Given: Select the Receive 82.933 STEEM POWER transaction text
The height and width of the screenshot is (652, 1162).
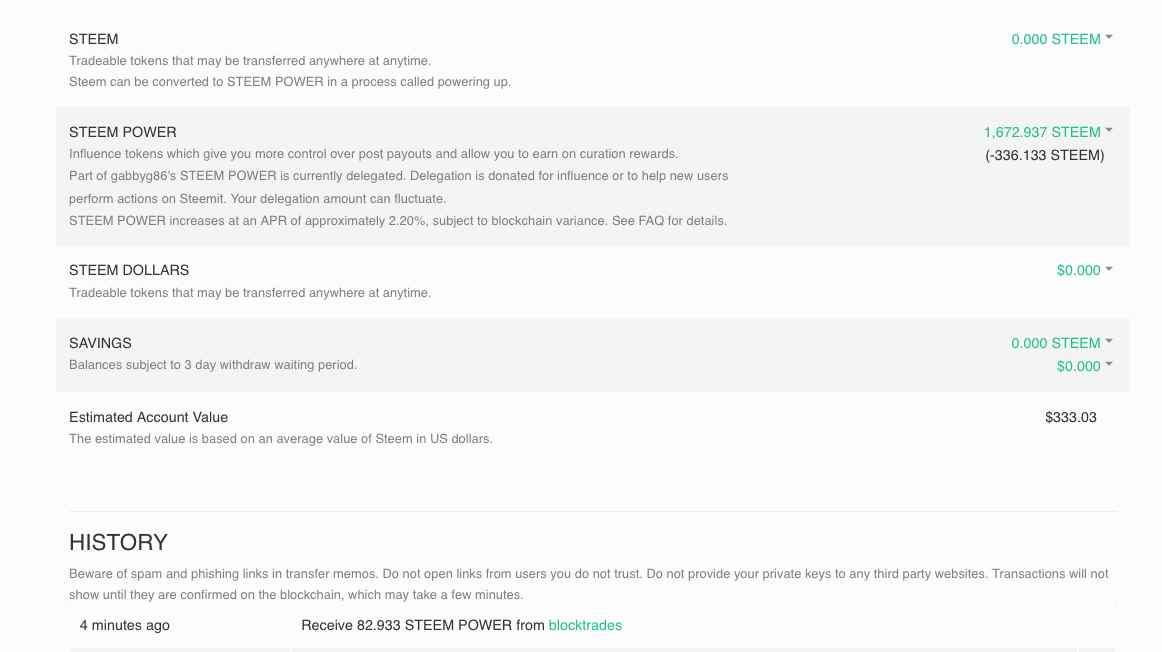Looking at the screenshot, I should point(422,625).
